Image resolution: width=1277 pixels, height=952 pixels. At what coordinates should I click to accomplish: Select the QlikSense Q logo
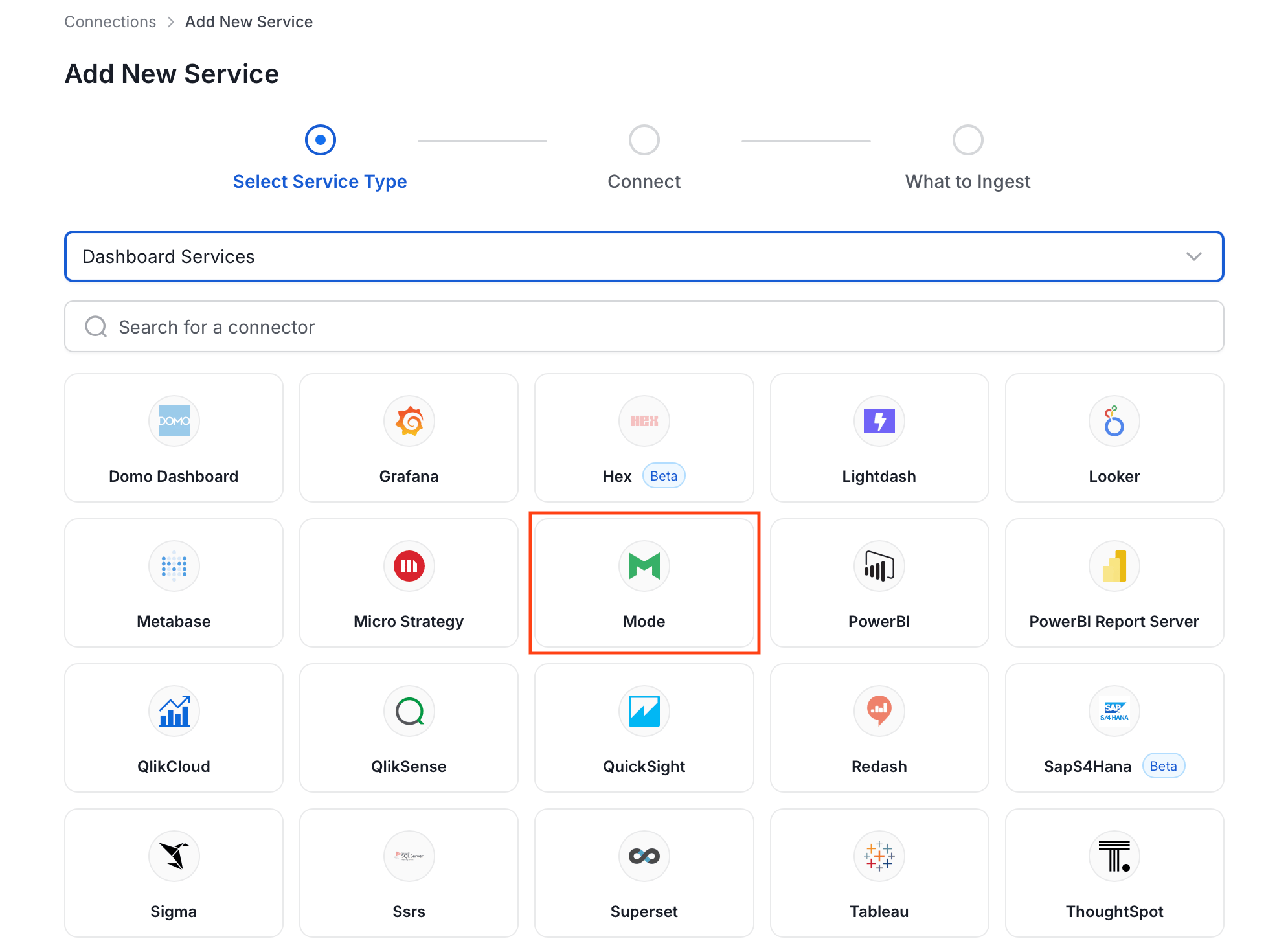coord(409,711)
